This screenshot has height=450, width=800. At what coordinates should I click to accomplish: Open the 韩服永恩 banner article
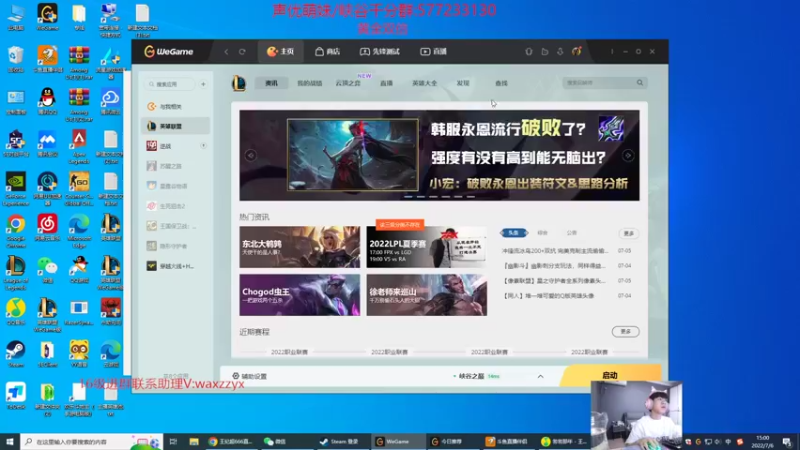tap(439, 155)
